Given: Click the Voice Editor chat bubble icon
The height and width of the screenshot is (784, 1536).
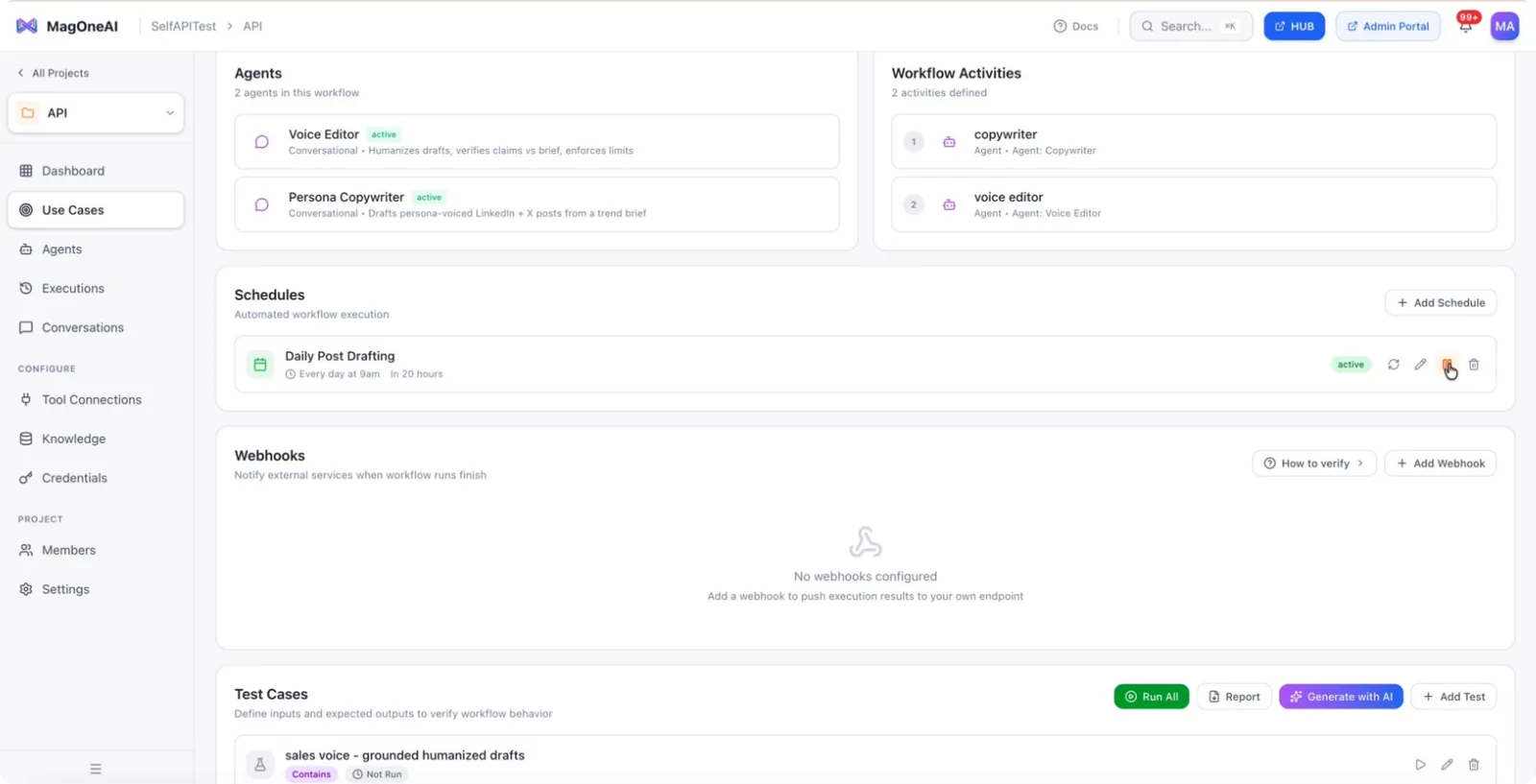Looking at the screenshot, I should tap(261, 142).
